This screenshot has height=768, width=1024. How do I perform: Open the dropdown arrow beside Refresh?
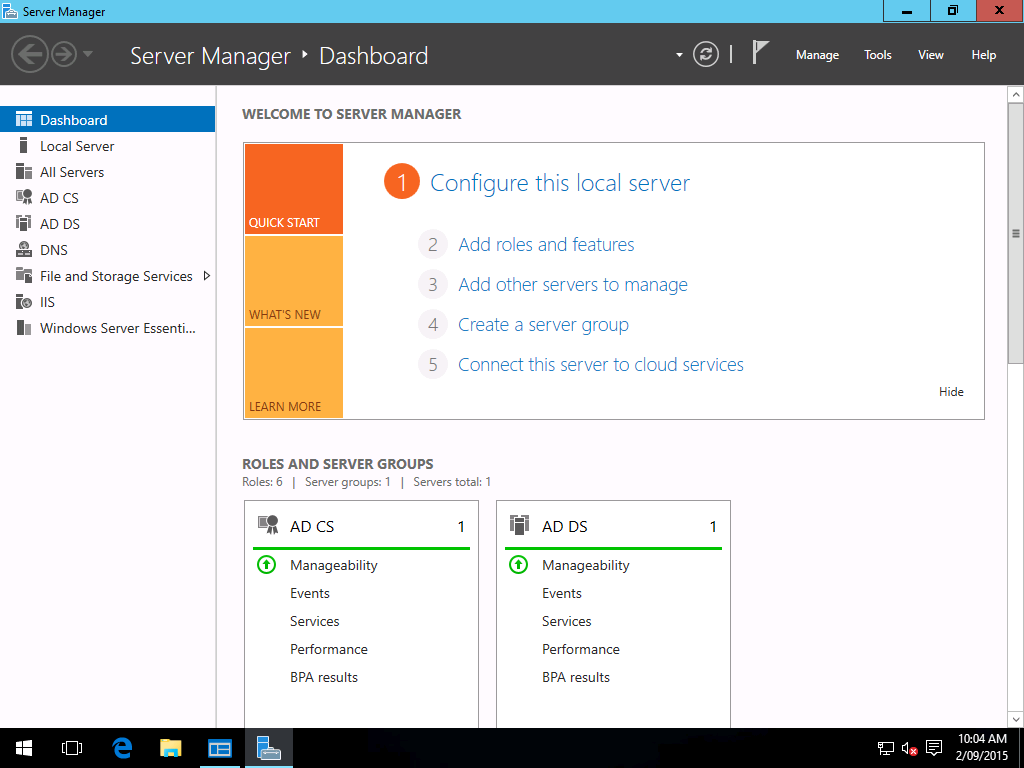click(679, 55)
